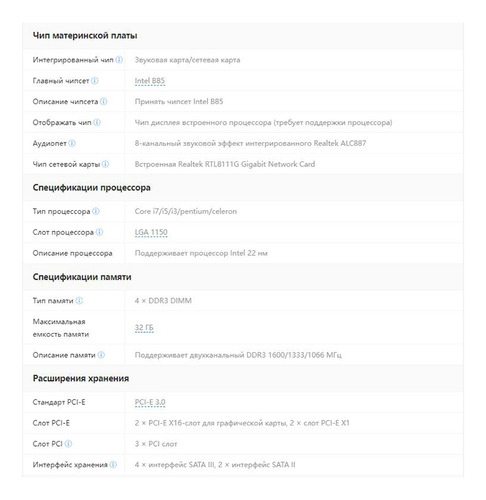Open the PCI-E 3.0 standard link

pos(150,402)
